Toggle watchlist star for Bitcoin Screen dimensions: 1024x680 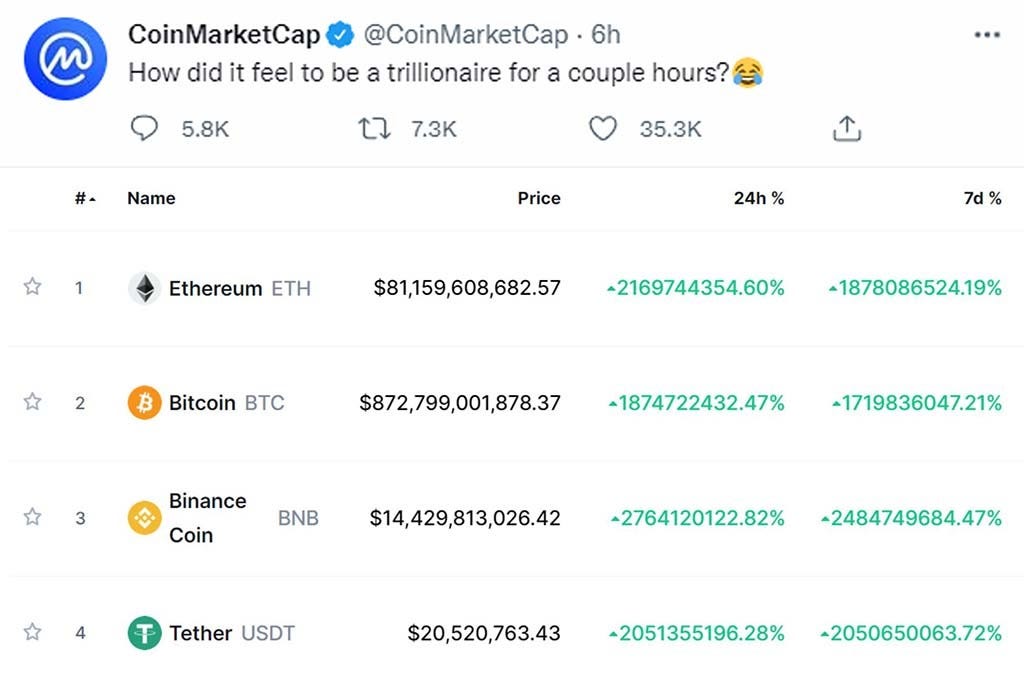click(32, 402)
